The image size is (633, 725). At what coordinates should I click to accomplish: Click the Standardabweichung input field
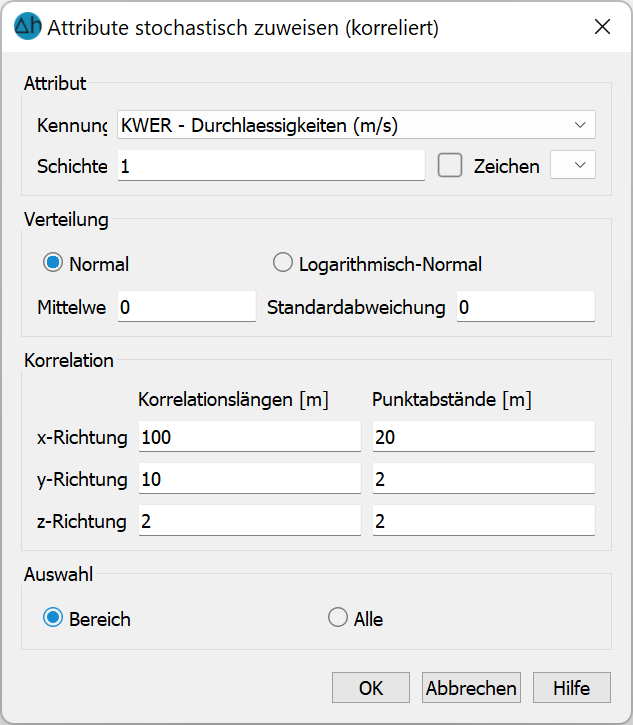click(526, 307)
